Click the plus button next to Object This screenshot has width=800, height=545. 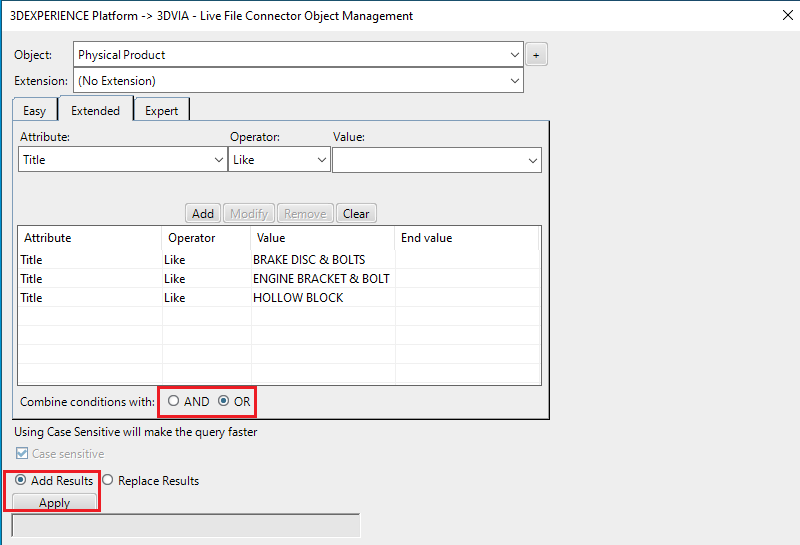[x=536, y=55]
